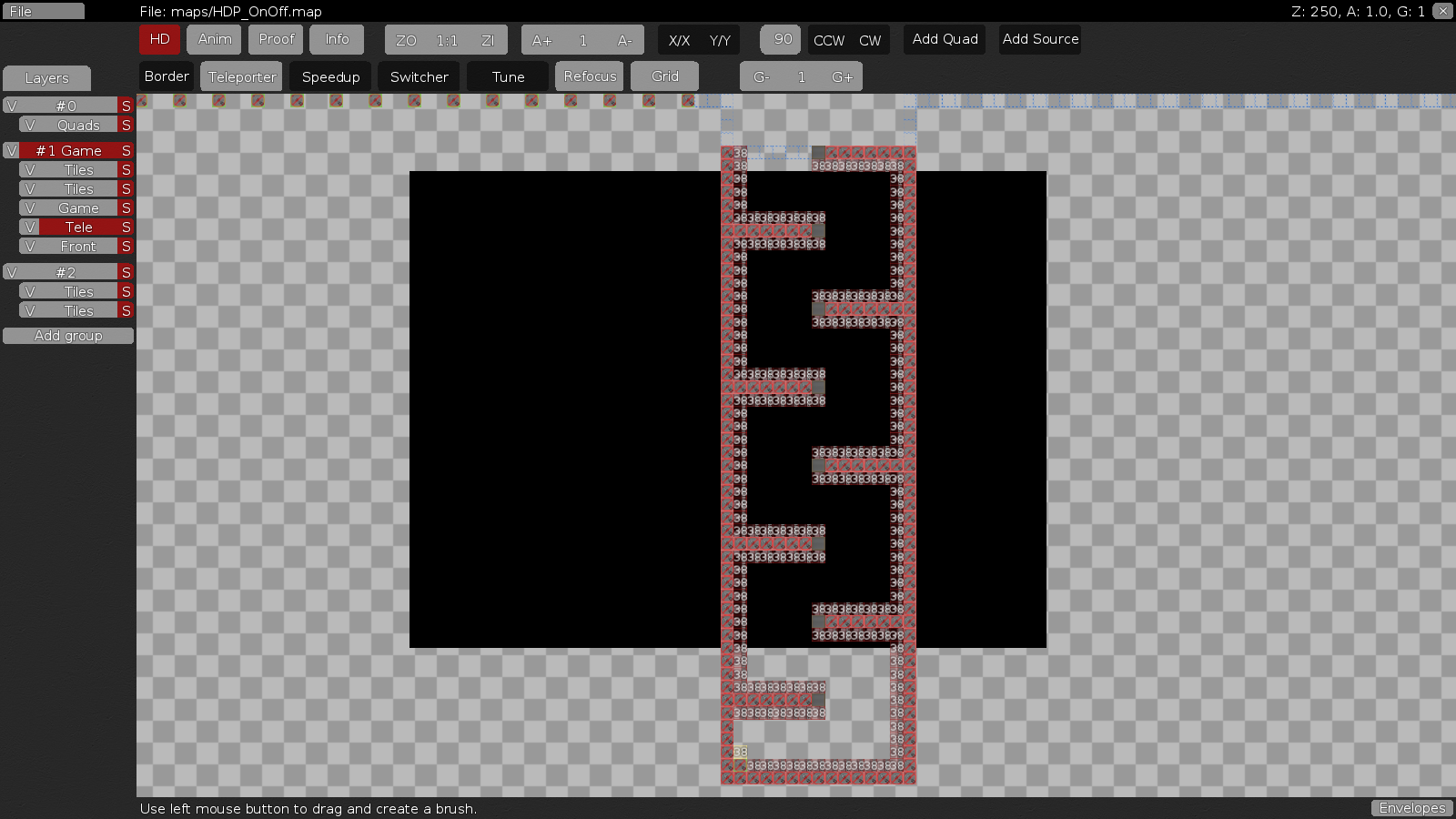Reset zoom with 1:1 button

coord(447,40)
